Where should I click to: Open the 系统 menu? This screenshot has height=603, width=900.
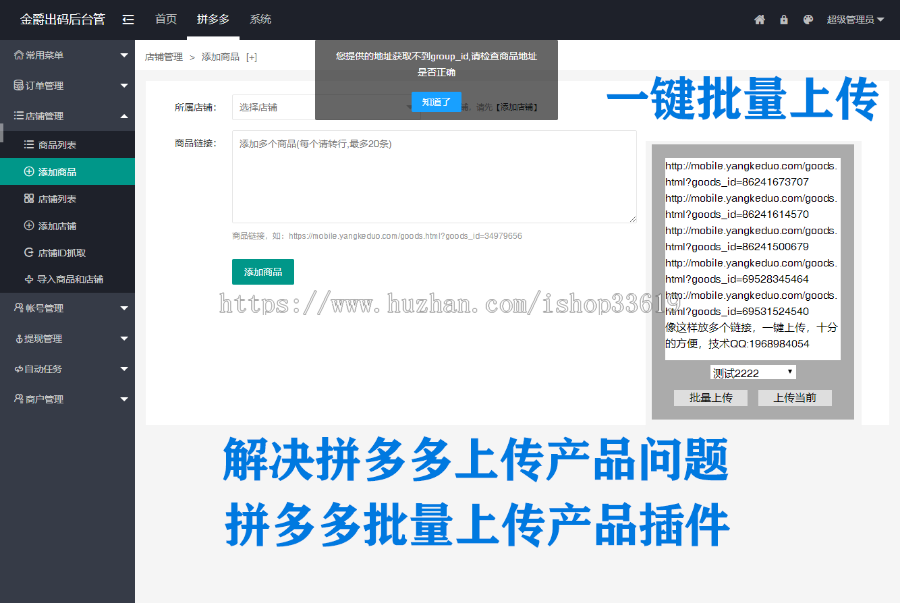259,19
